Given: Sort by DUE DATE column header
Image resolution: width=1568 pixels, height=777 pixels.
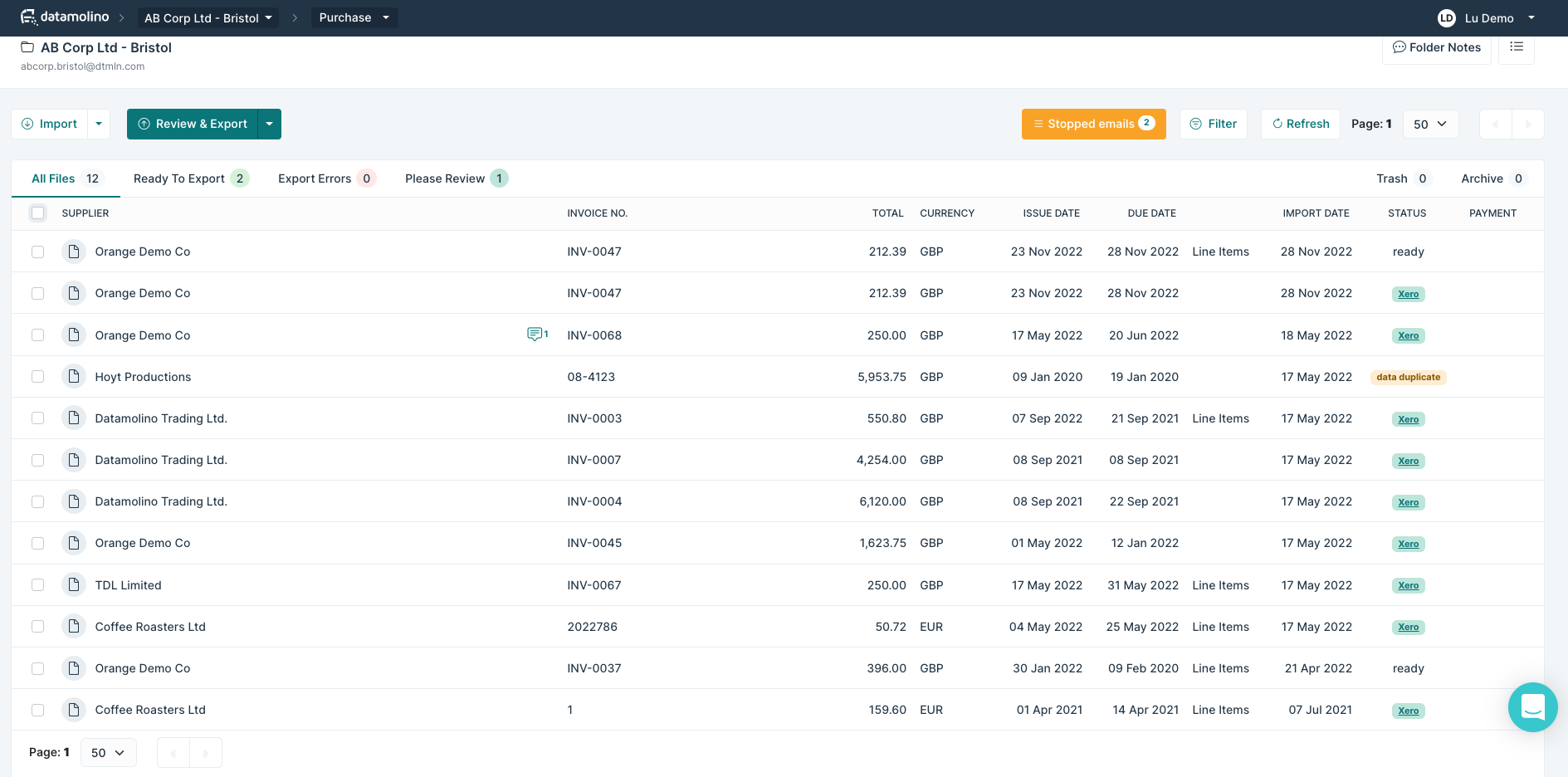Looking at the screenshot, I should [x=1152, y=213].
